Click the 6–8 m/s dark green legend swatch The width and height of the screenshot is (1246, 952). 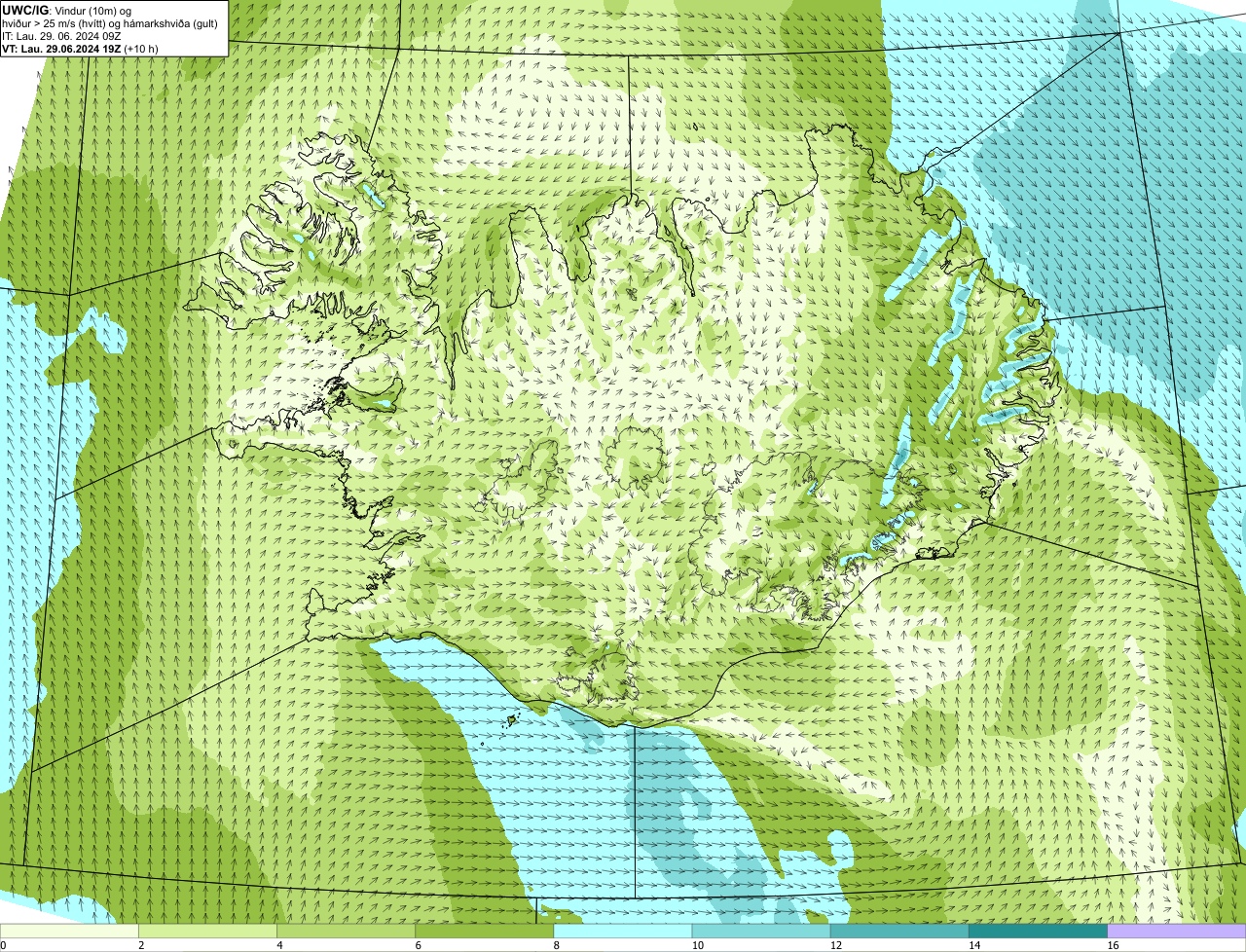coord(485,931)
